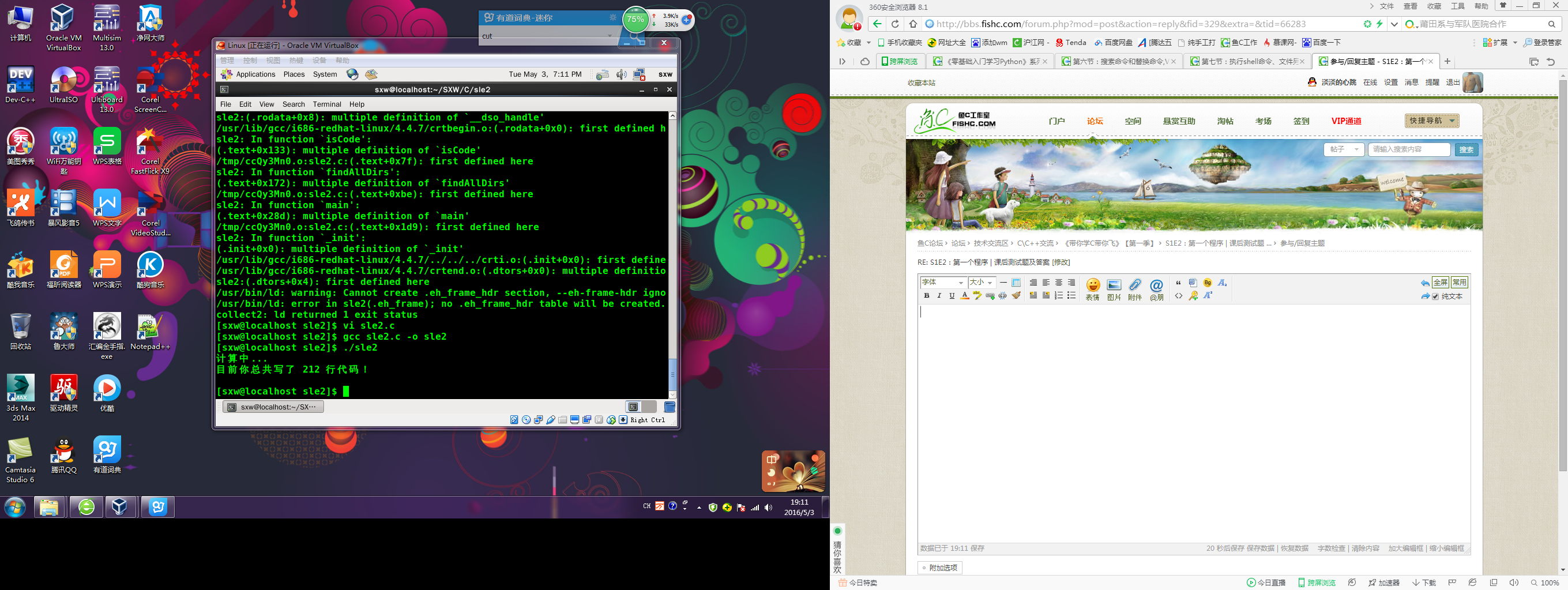Image resolution: width=1568 pixels, height=590 pixels.
Task: Click the 搜索 search button
Action: [x=1467, y=149]
